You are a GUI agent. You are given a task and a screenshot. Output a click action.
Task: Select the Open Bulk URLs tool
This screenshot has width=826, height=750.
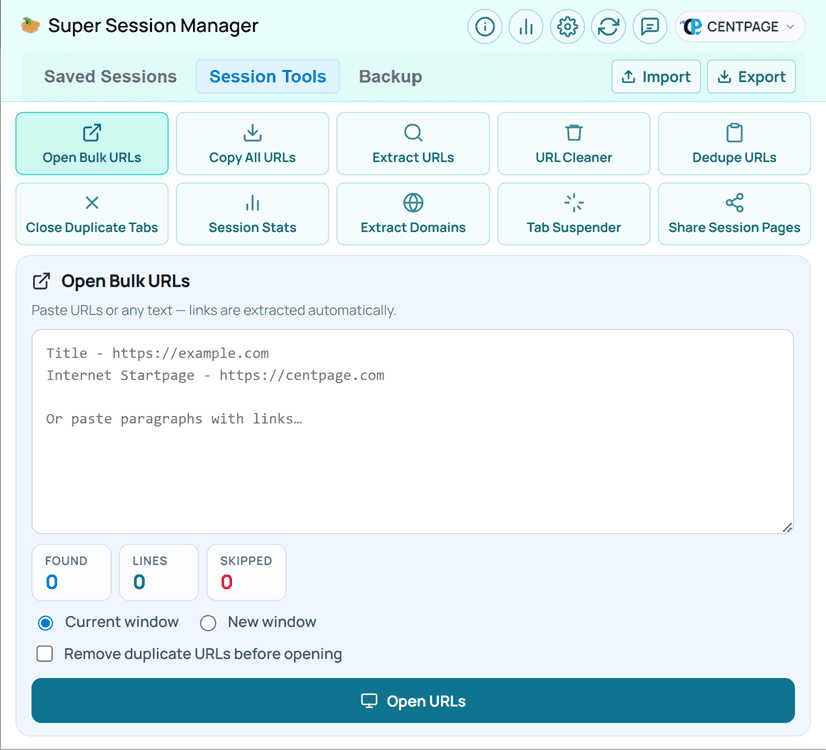[92, 143]
